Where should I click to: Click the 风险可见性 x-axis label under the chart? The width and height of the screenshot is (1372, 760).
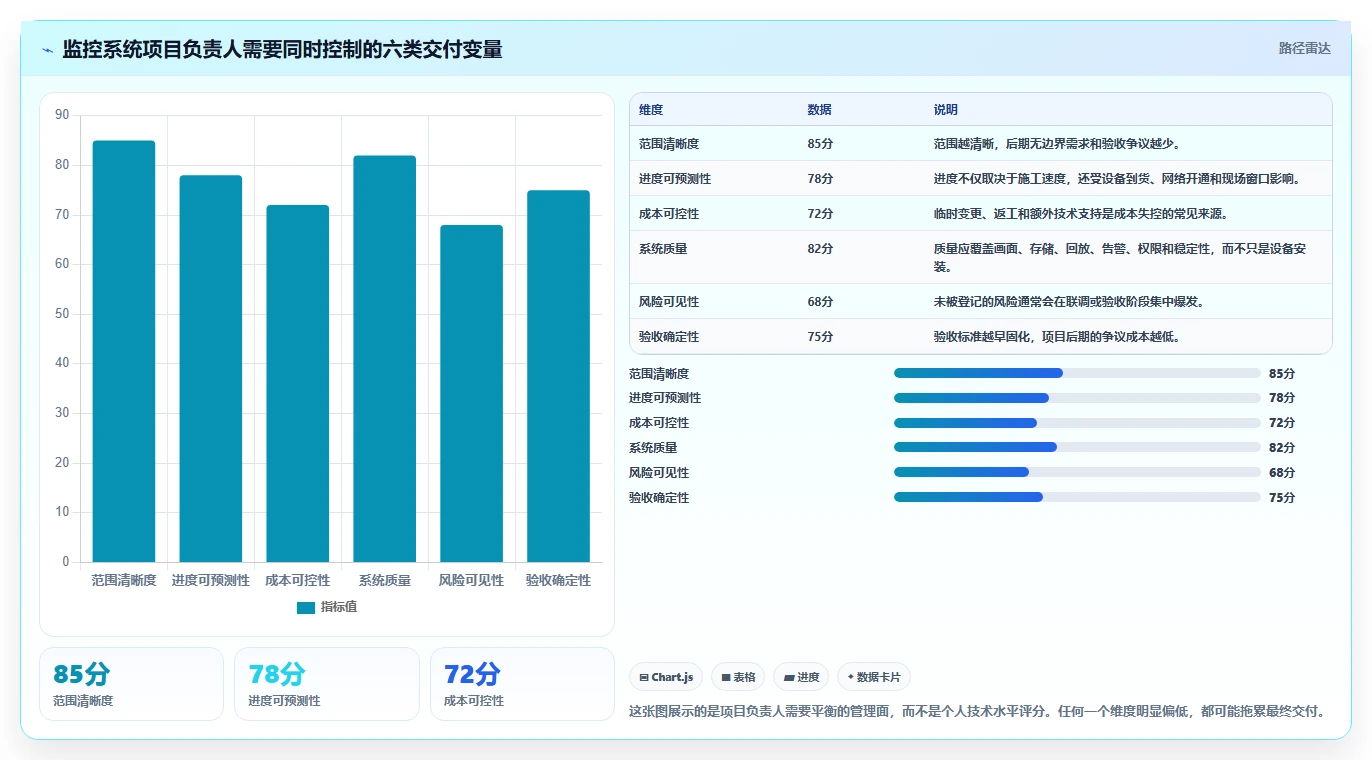tap(472, 580)
